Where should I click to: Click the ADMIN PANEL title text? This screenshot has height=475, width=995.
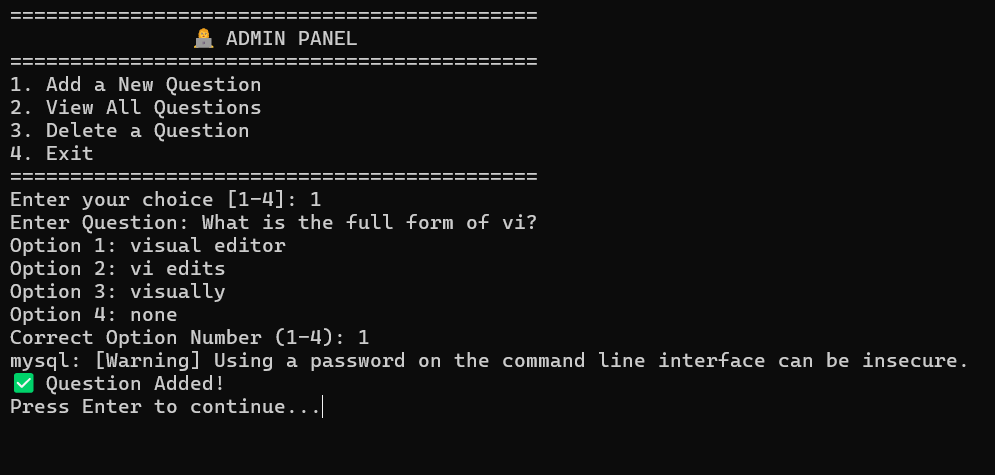291,39
